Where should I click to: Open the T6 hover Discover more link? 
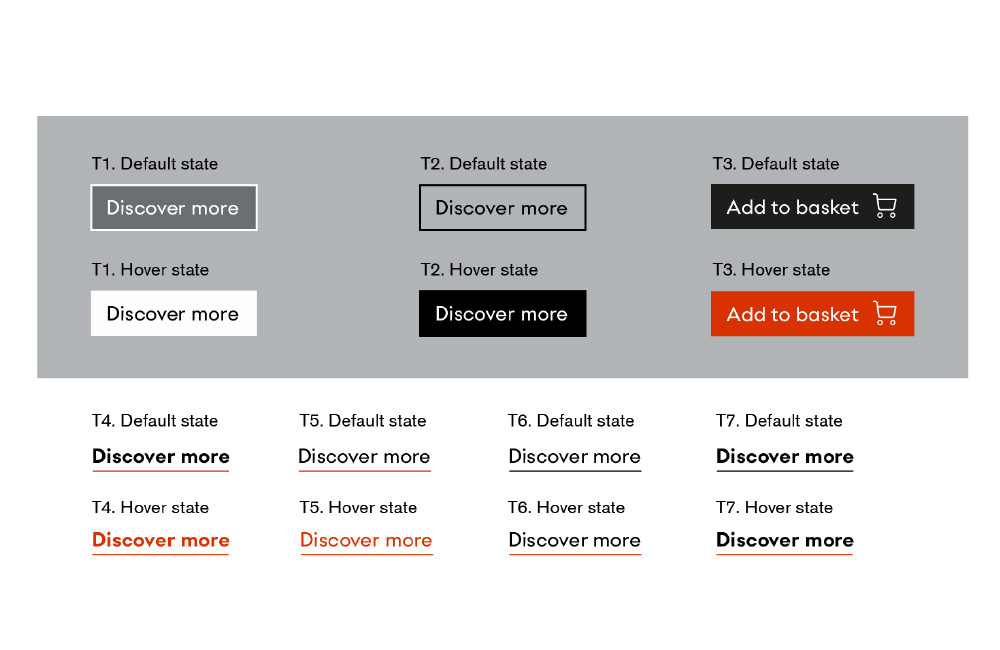click(575, 541)
